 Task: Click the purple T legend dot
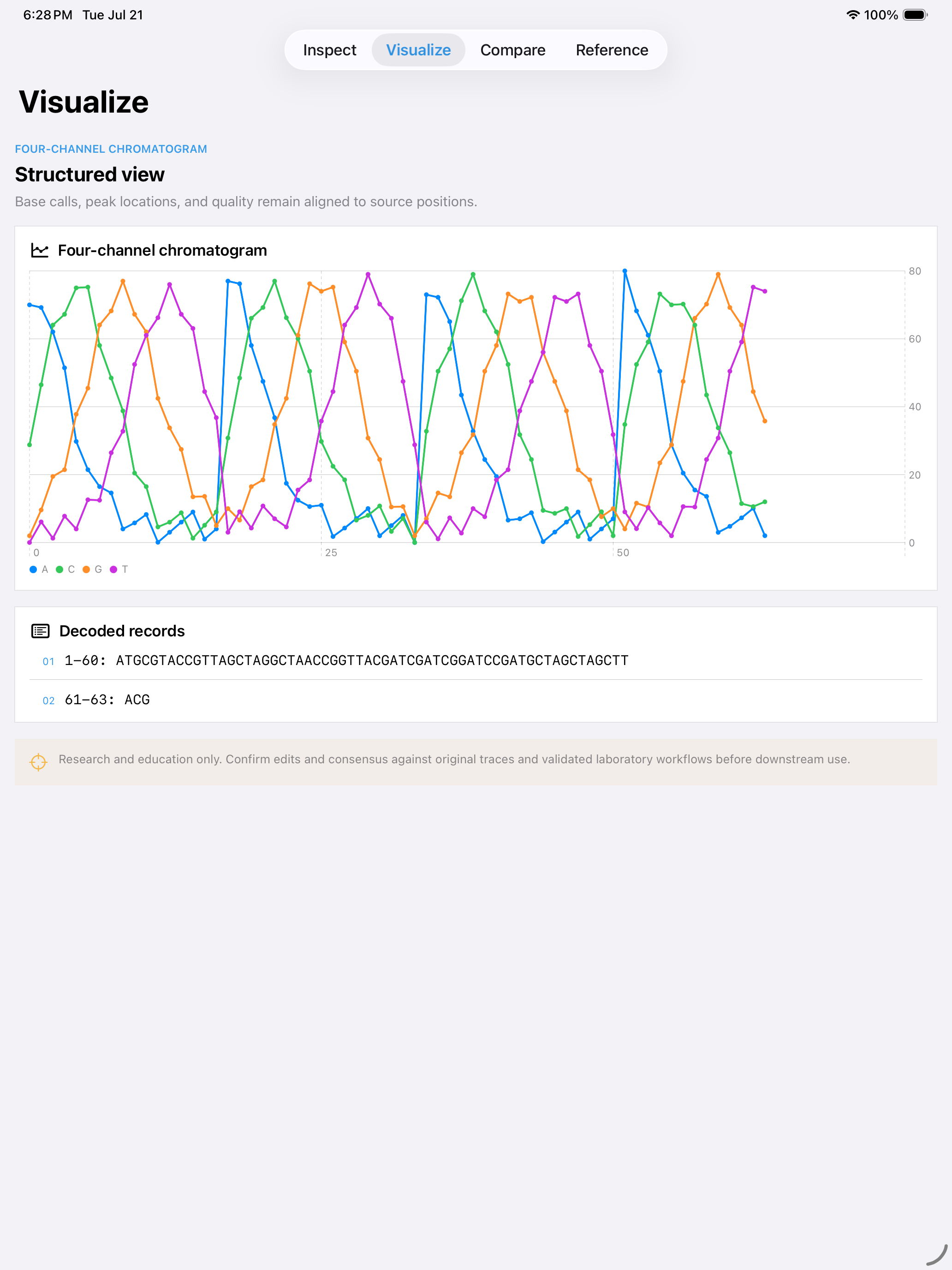click(x=113, y=569)
